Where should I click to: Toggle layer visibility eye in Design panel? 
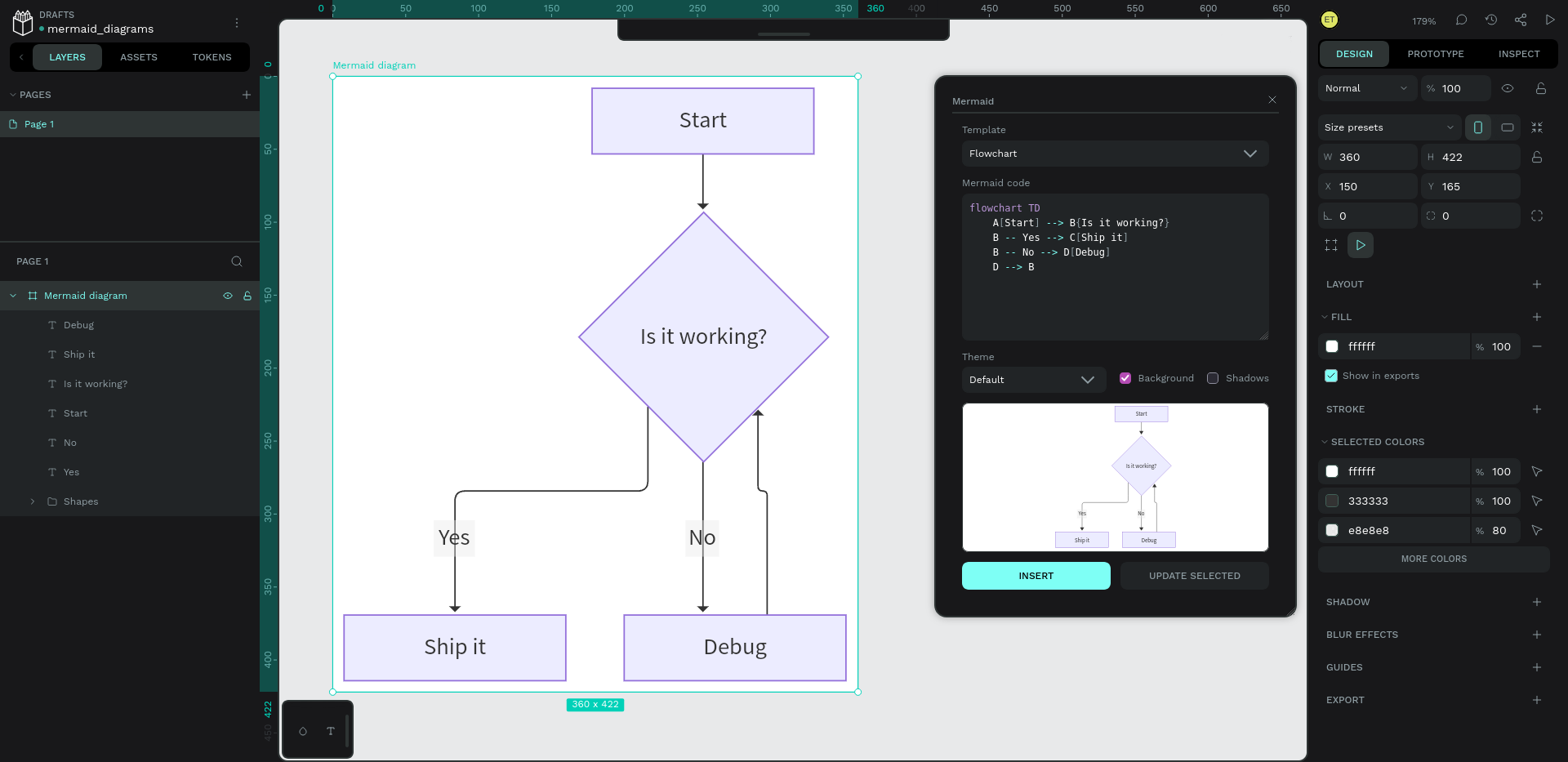pos(1508,88)
